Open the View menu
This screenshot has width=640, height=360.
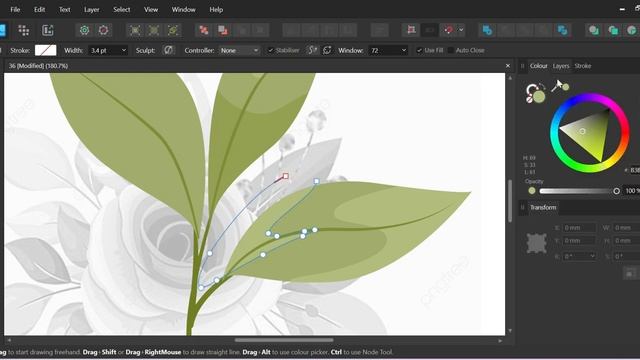pyautogui.click(x=151, y=9)
